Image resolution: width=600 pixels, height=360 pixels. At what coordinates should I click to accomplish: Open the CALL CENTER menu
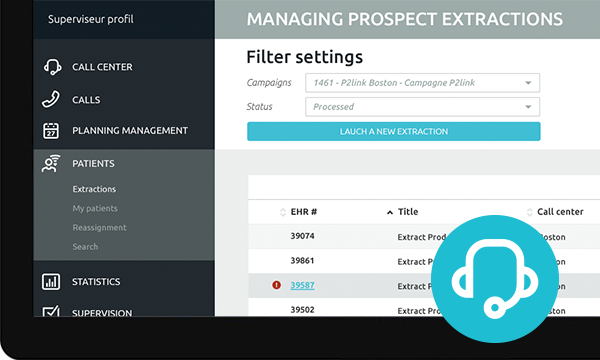click(x=102, y=67)
